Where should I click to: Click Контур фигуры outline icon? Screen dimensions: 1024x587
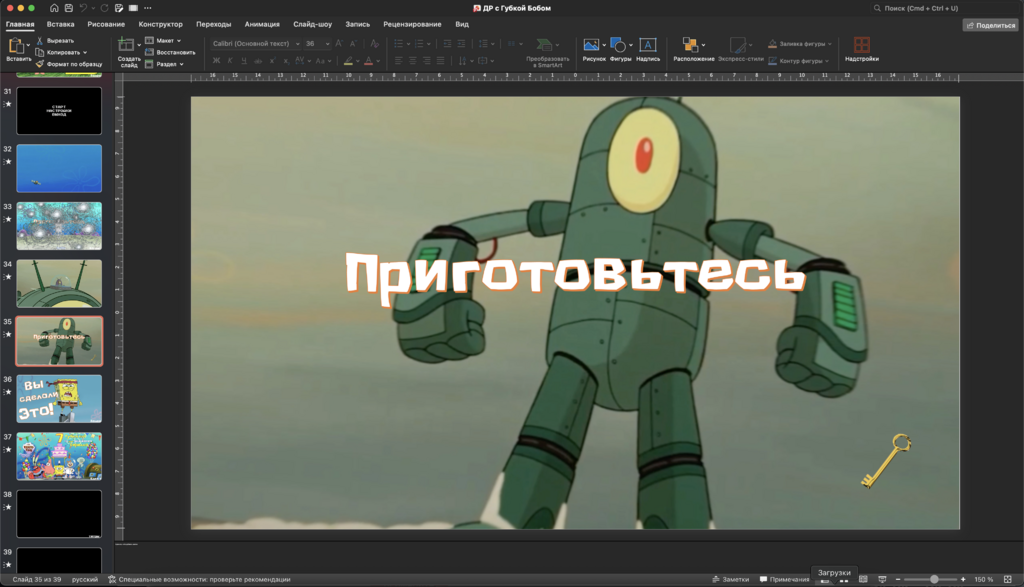click(x=772, y=61)
